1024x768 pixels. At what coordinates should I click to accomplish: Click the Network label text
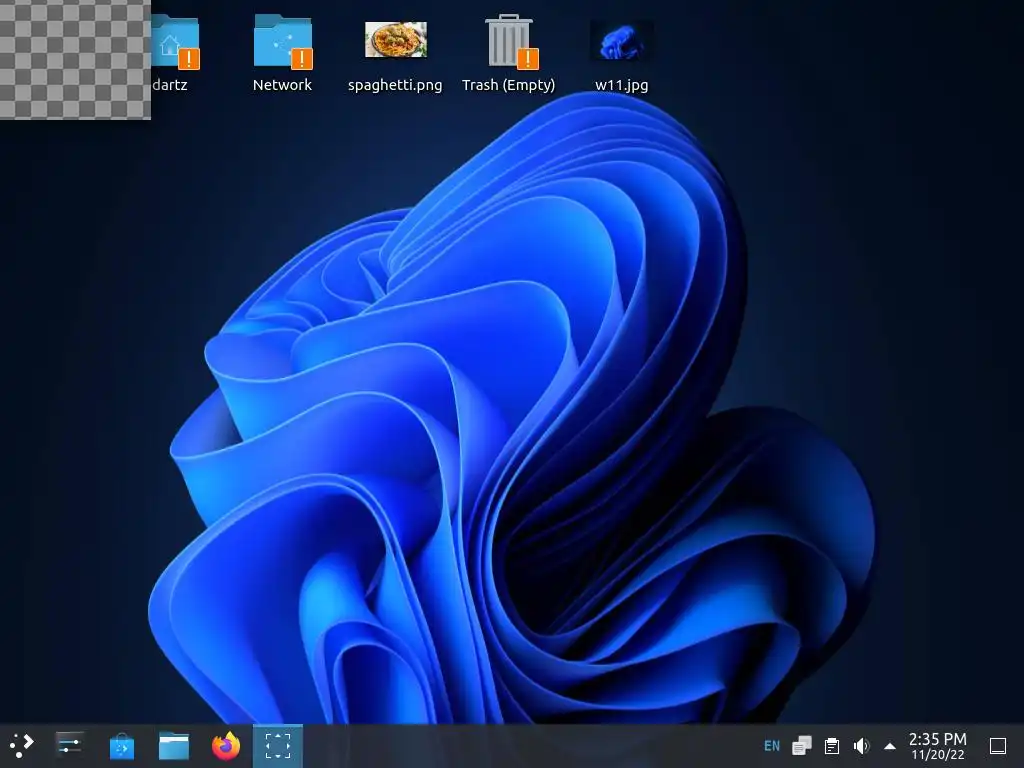[x=282, y=85]
